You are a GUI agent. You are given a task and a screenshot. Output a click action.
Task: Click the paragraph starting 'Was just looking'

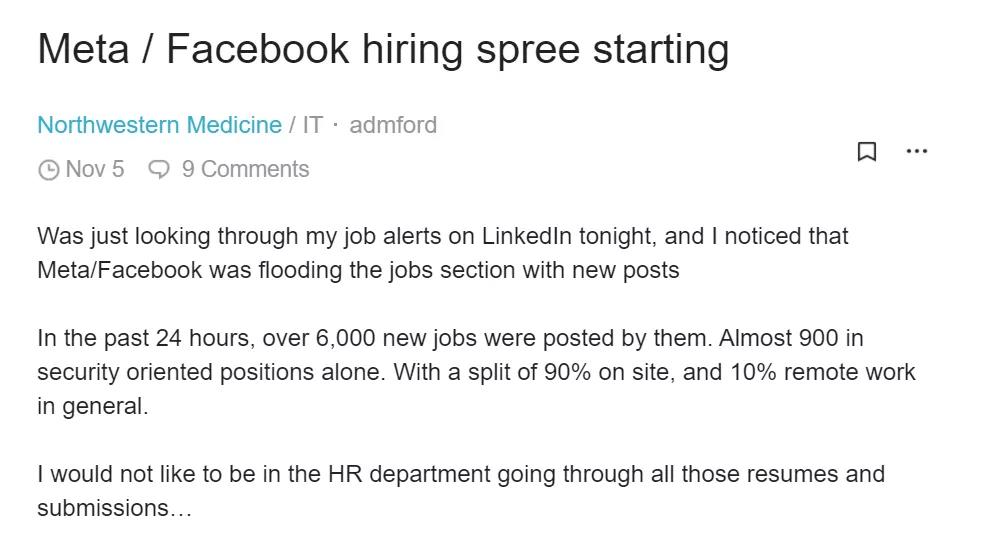tap(442, 253)
